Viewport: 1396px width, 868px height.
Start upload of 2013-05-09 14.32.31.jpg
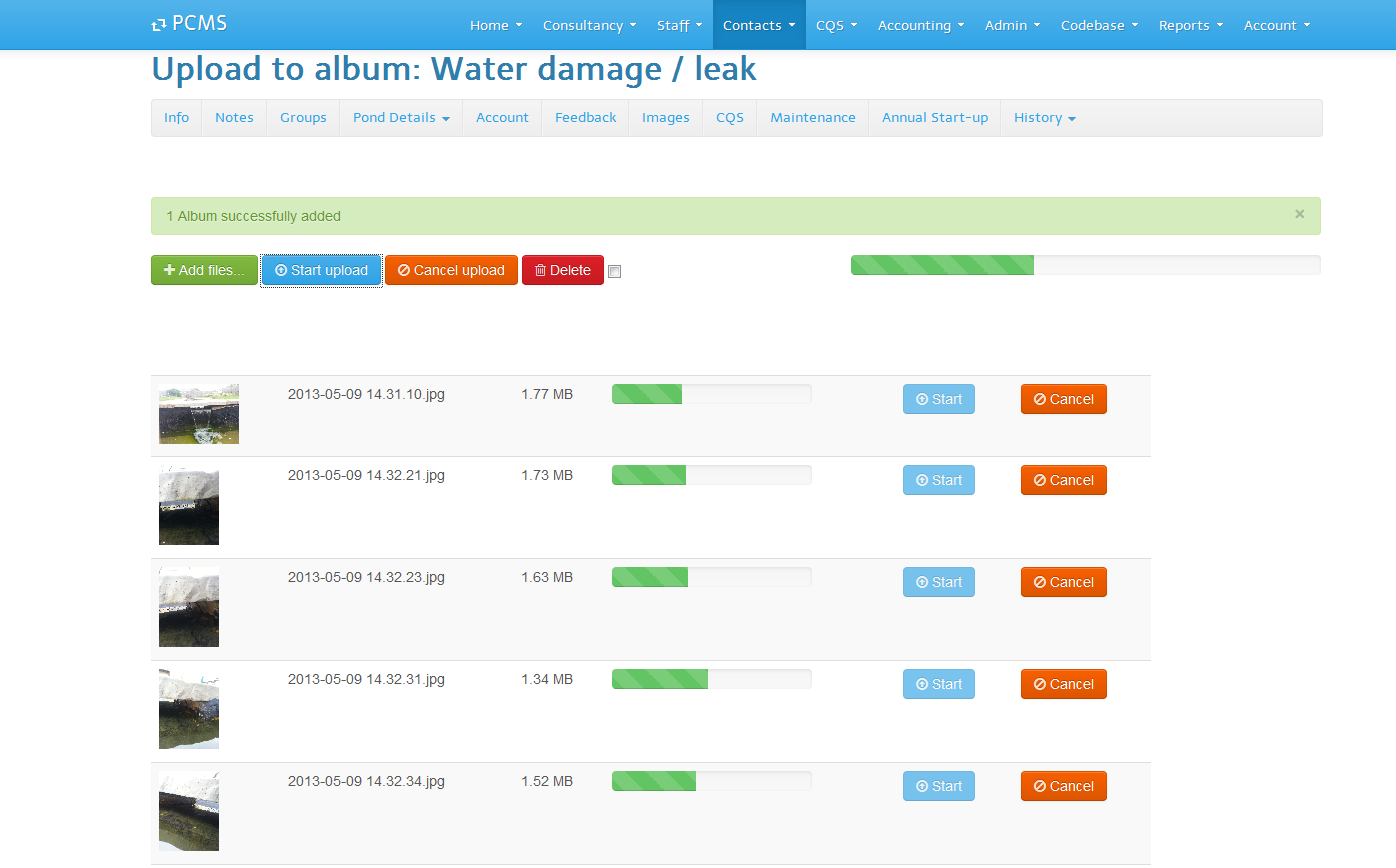[x=938, y=684]
